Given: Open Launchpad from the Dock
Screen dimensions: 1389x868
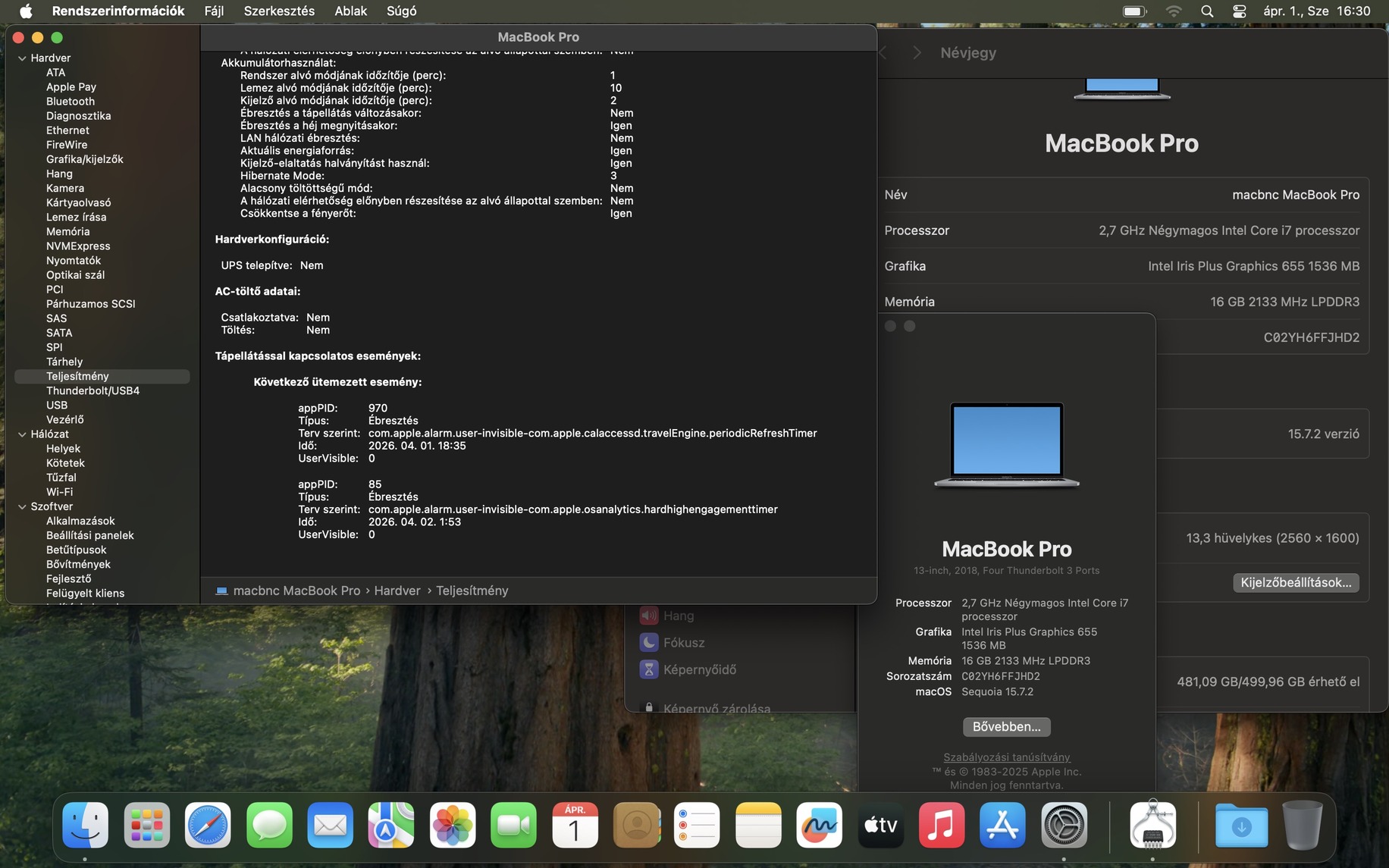Looking at the screenshot, I should point(146,825).
